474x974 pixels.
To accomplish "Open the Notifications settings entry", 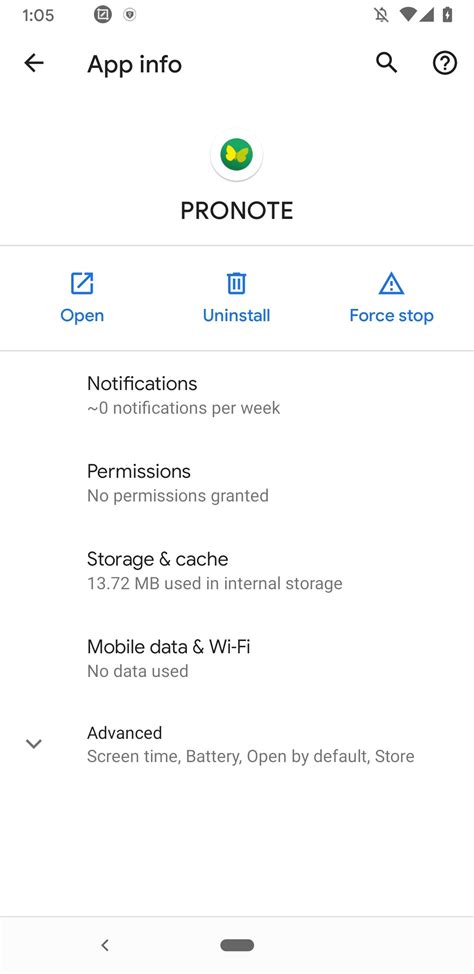I will tap(237, 395).
